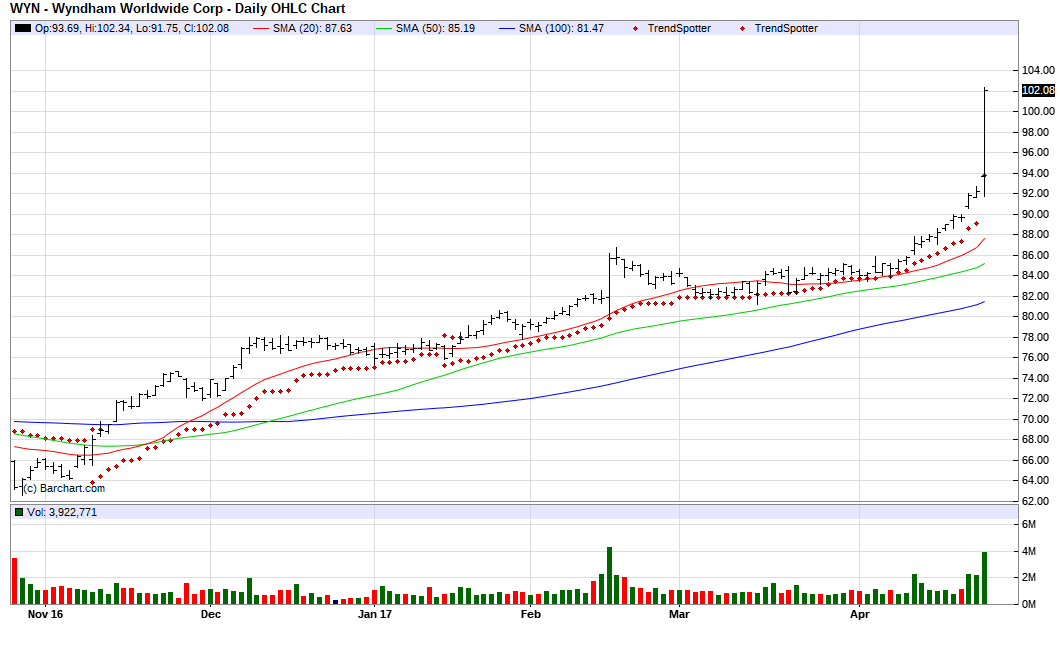Select the SMA (20): 87.63 legend label
Screen dimensions: 1060x645
(x=312, y=28)
